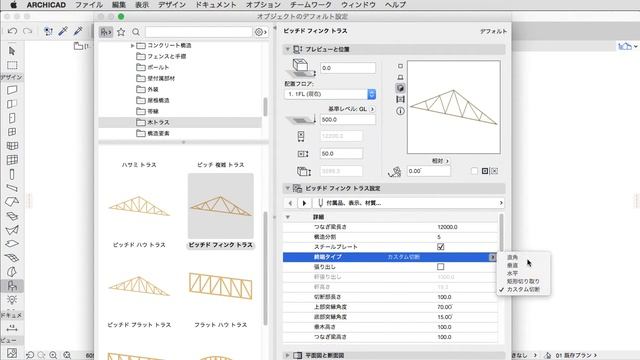Switch preview to 3D shaded view
Viewport: 640px width, 360px height.
[x=400, y=88]
